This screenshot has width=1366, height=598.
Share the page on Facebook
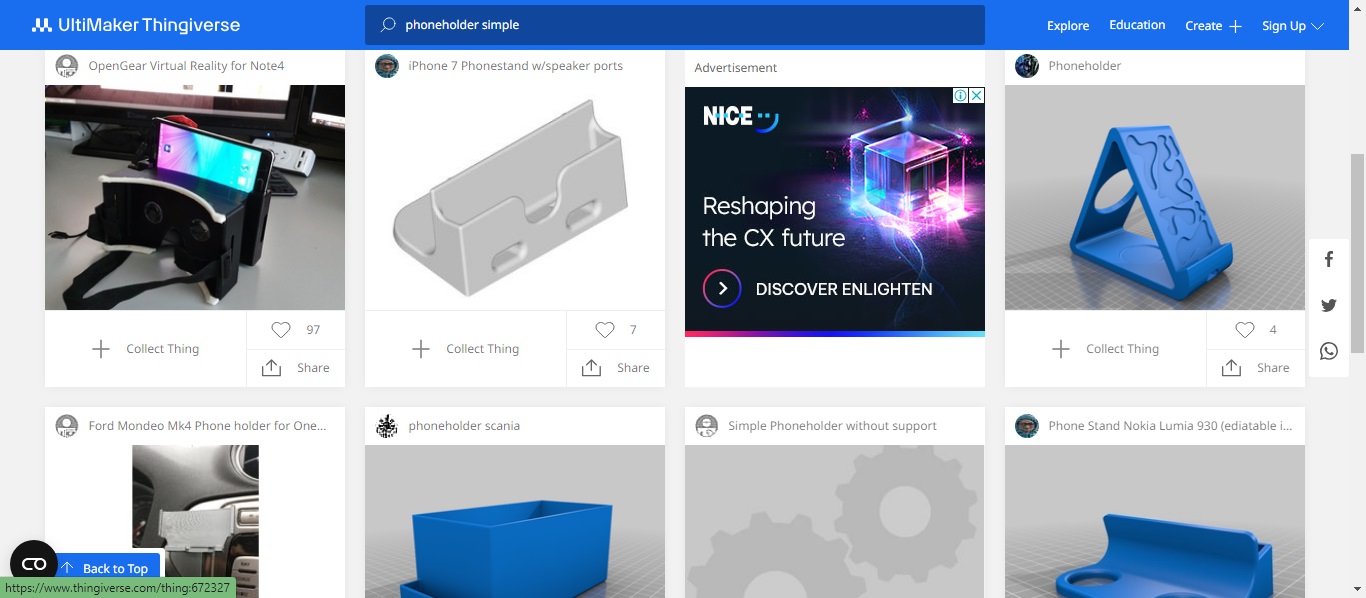pos(1329,260)
